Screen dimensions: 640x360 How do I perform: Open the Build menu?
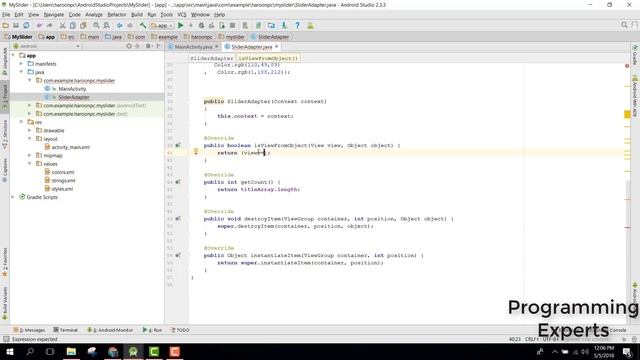pos(137,15)
